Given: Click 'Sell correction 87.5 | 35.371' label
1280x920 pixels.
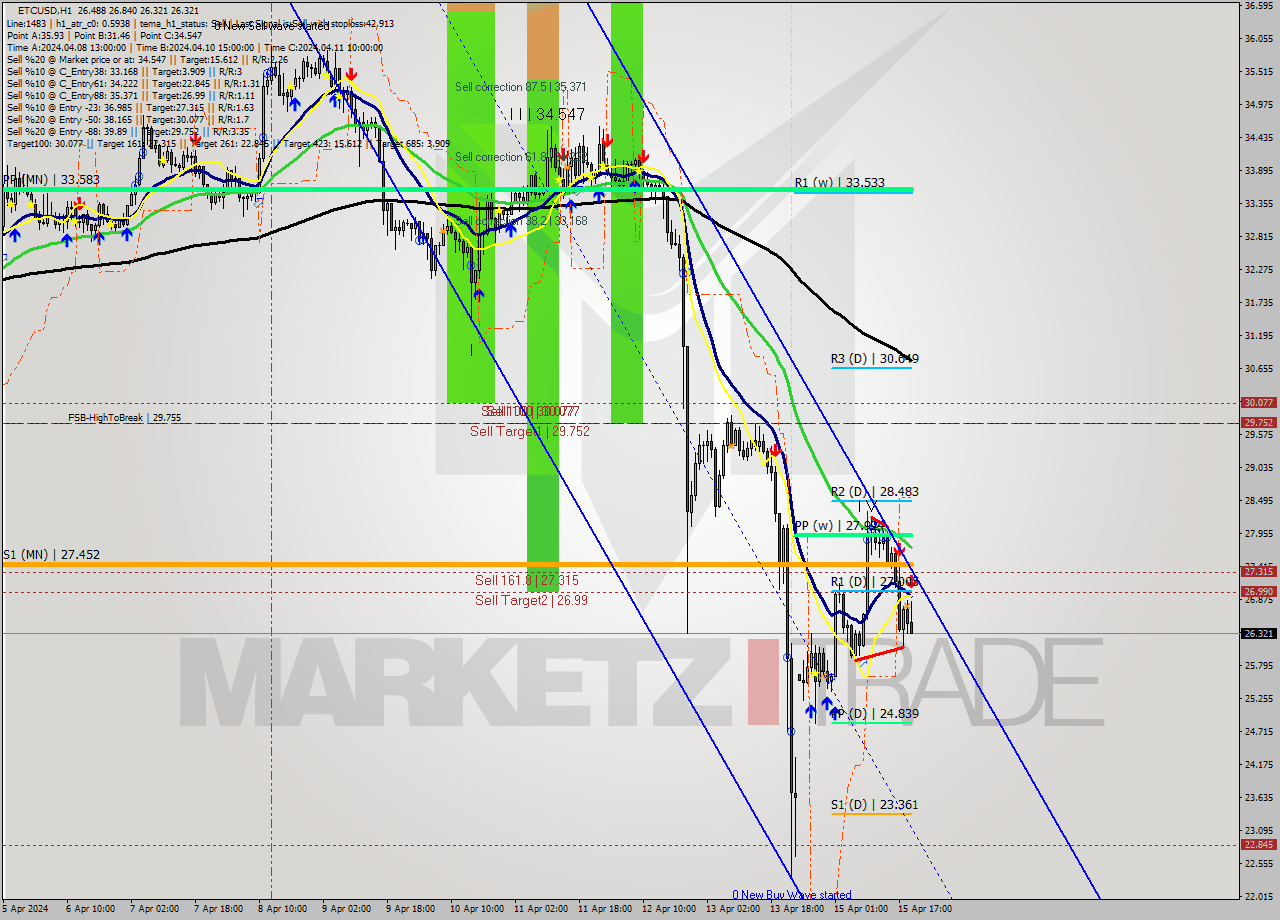Looking at the screenshot, I should [519, 87].
